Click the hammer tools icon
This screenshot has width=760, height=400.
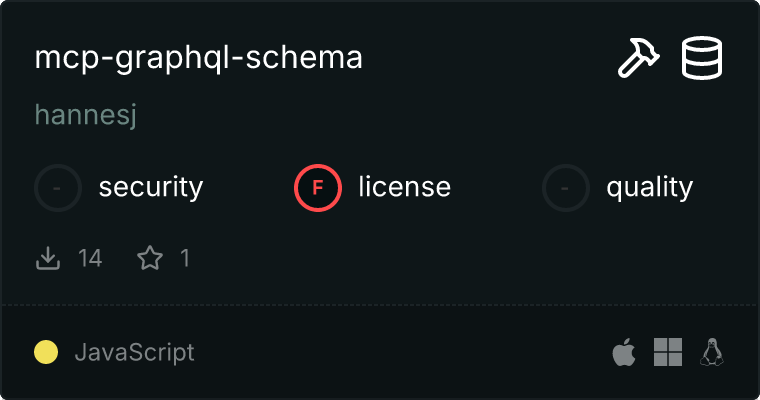tap(637, 58)
